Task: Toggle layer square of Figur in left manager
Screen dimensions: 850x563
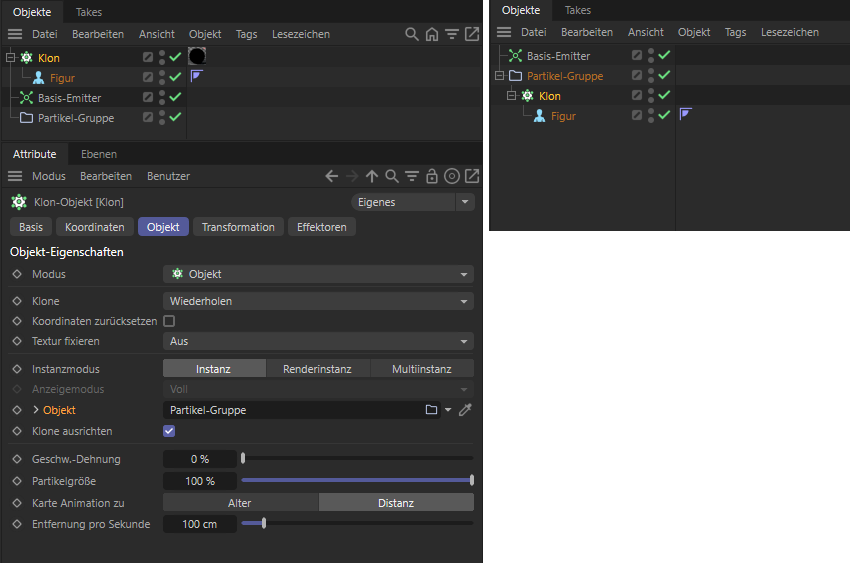Action: 147,77
